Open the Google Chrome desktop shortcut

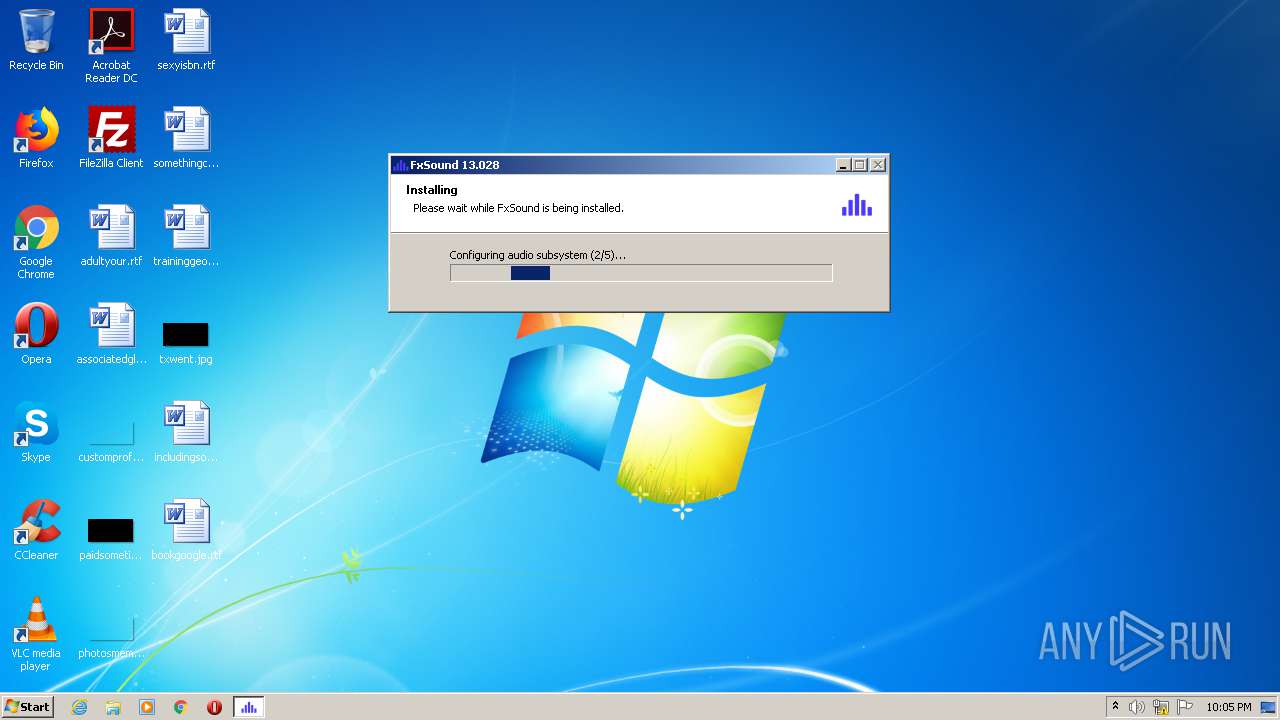point(36,242)
